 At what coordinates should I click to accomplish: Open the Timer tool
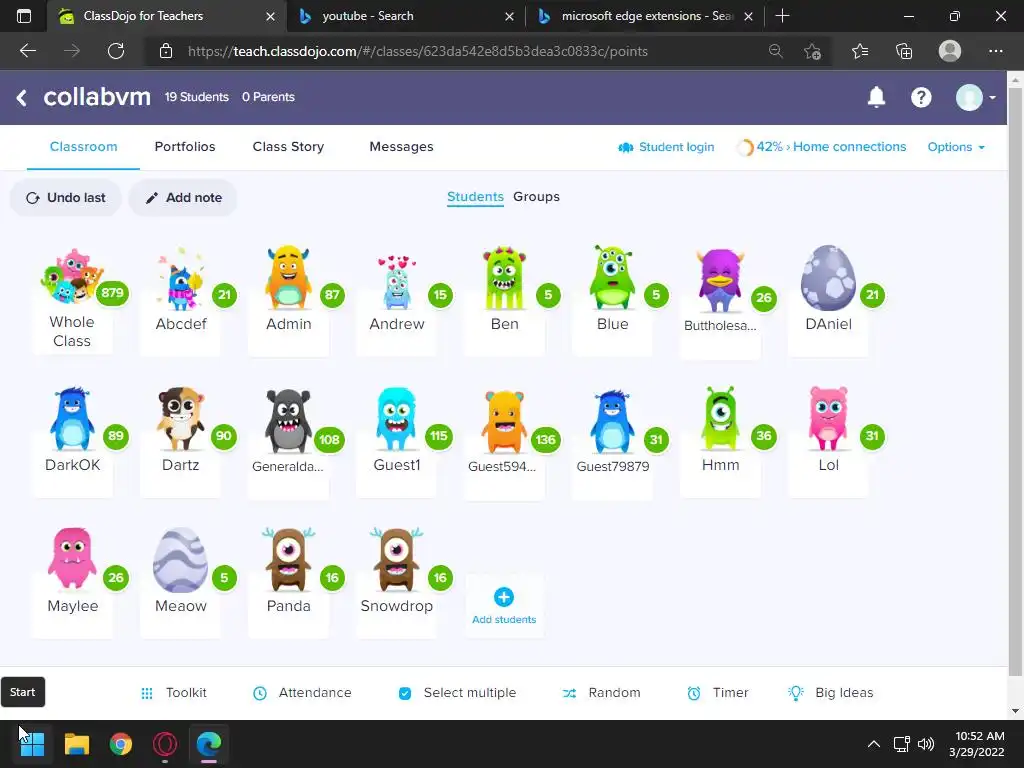pyautogui.click(x=718, y=693)
